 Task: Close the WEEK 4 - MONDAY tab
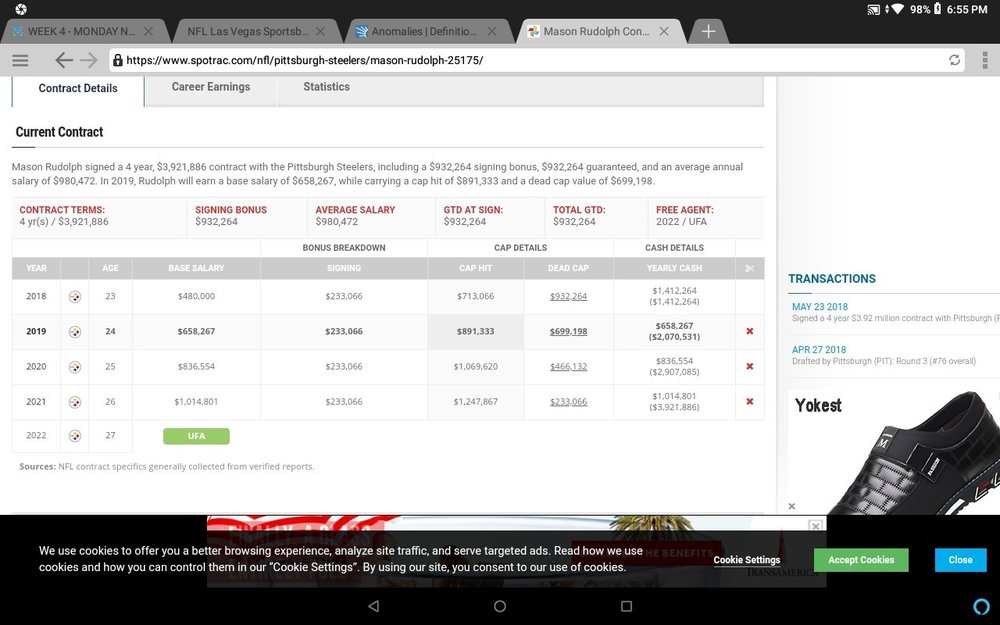[149, 31]
